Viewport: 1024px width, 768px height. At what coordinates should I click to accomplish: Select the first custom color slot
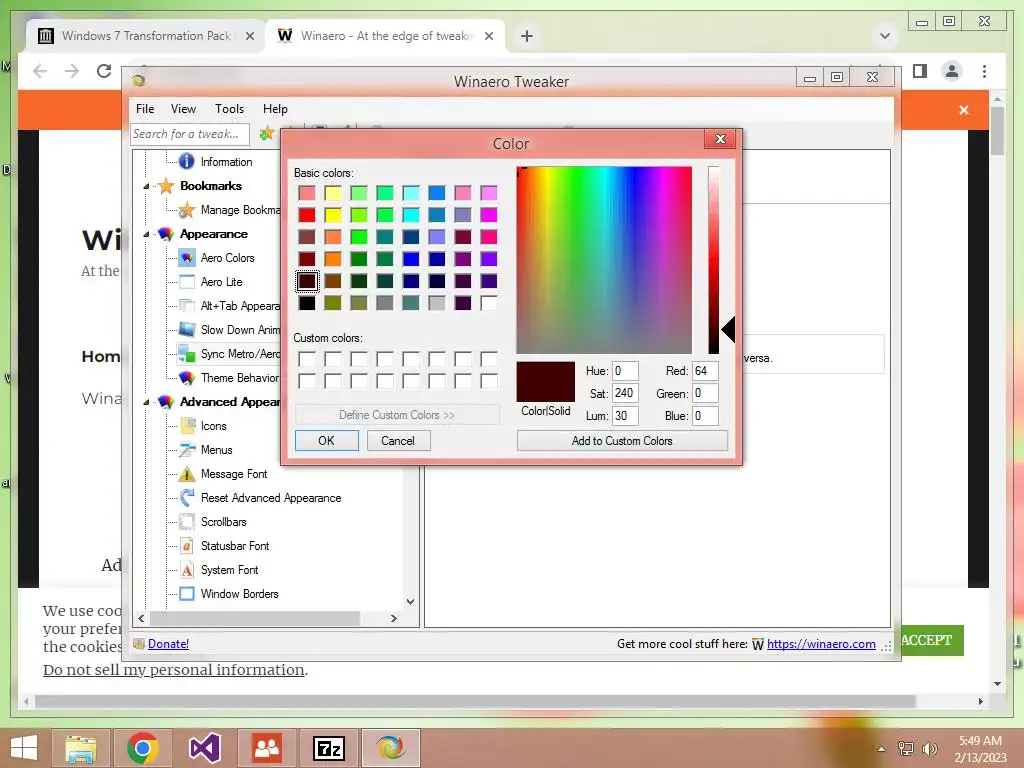pyautogui.click(x=307, y=359)
